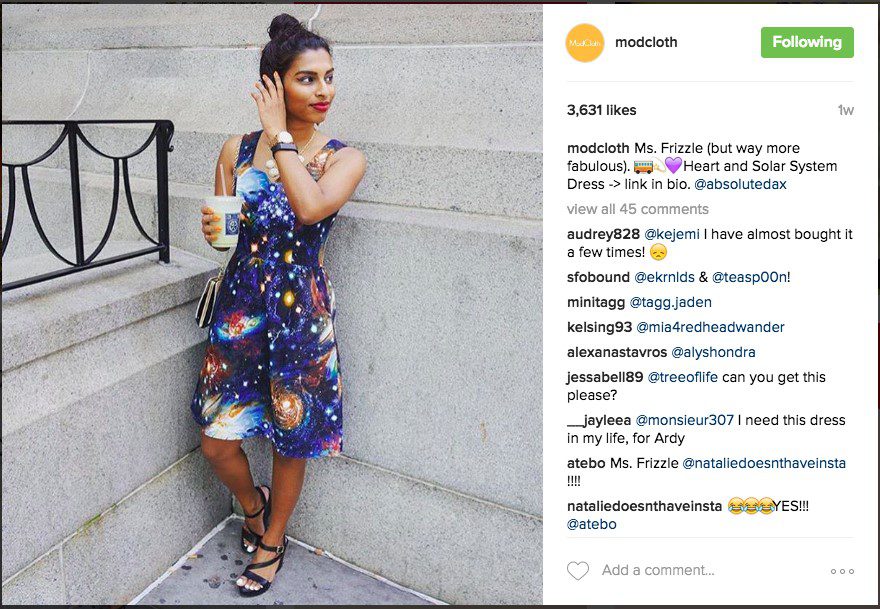Open audrey828's profile from comments
This screenshot has height=609, width=880.
point(603,234)
